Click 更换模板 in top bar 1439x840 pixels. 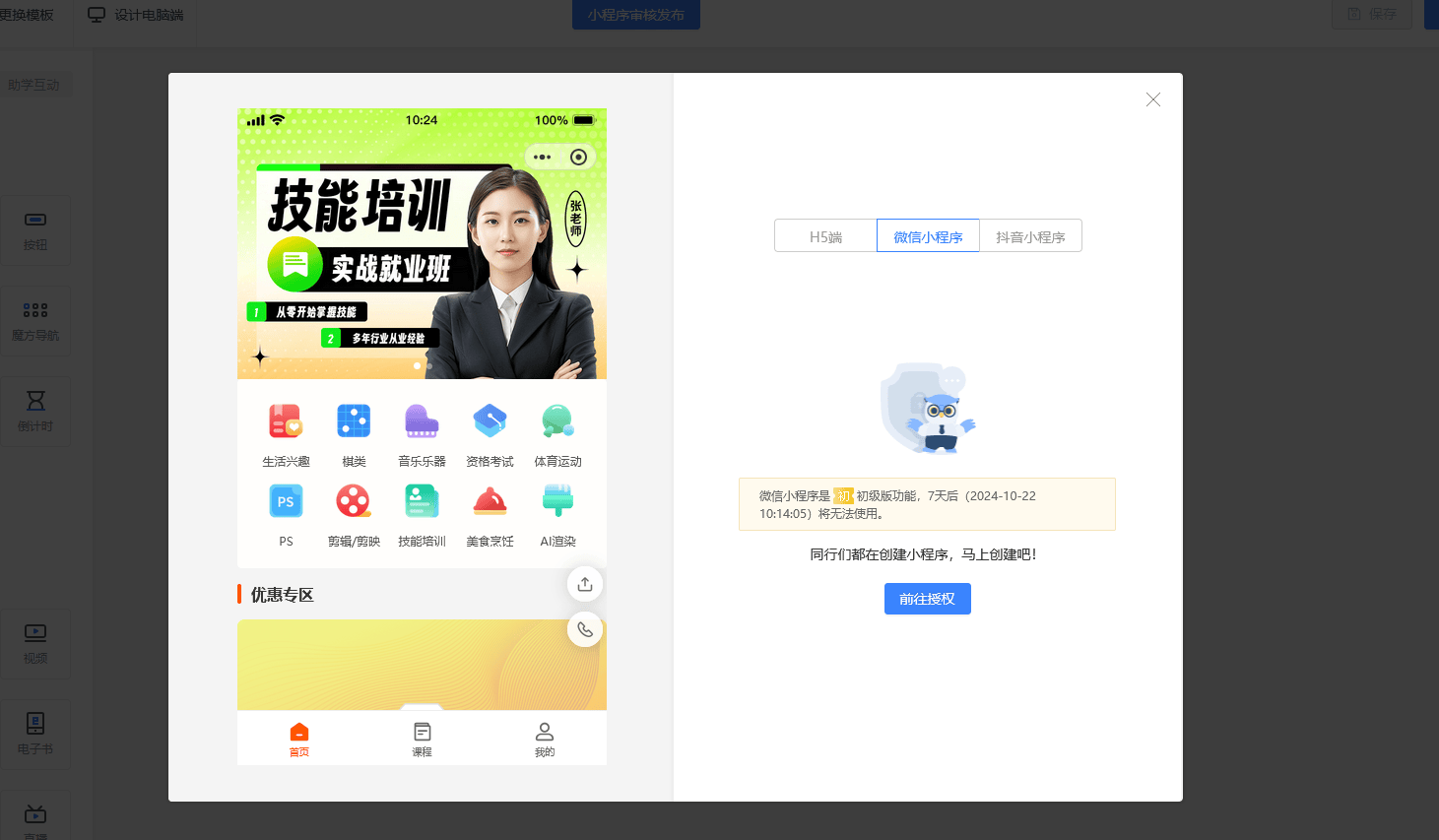[x=27, y=15]
